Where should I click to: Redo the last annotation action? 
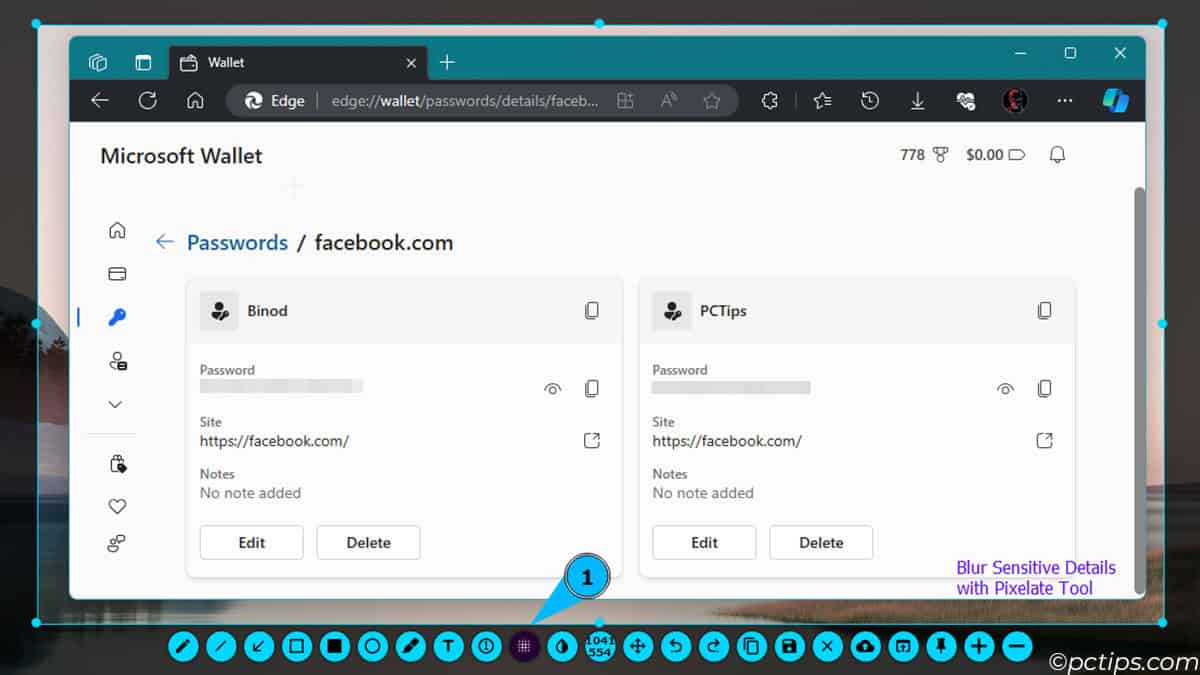pyautogui.click(x=712, y=647)
